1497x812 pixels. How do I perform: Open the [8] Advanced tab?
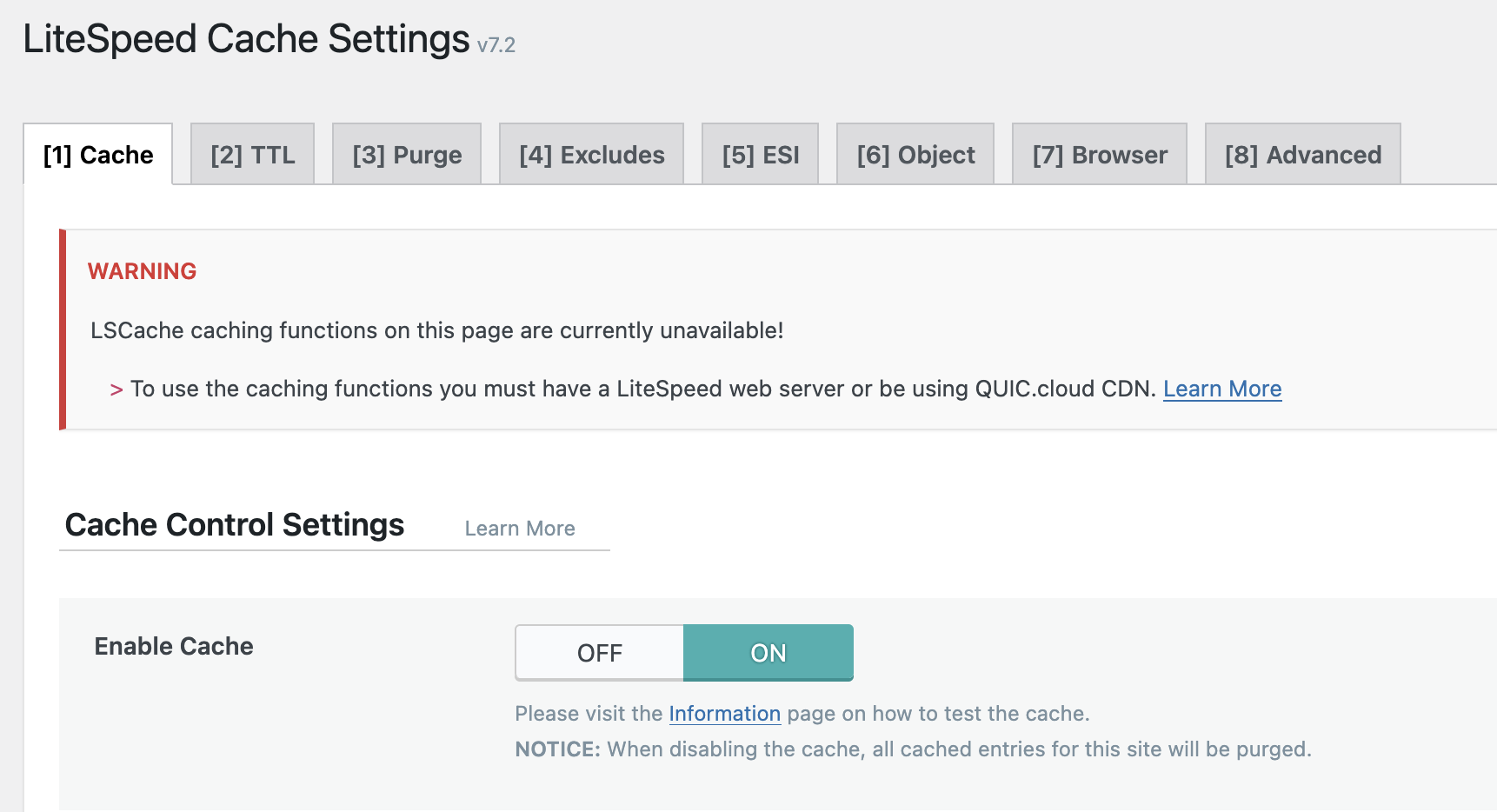pyautogui.click(x=1302, y=155)
